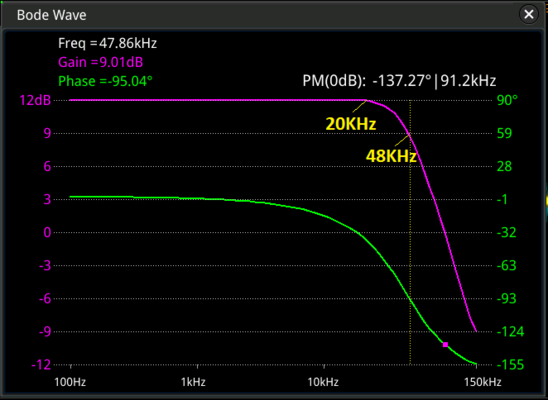Click the 12dB gain axis label
Image resolution: width=548 pixels, height=400 pixels.
coord(35,100)
